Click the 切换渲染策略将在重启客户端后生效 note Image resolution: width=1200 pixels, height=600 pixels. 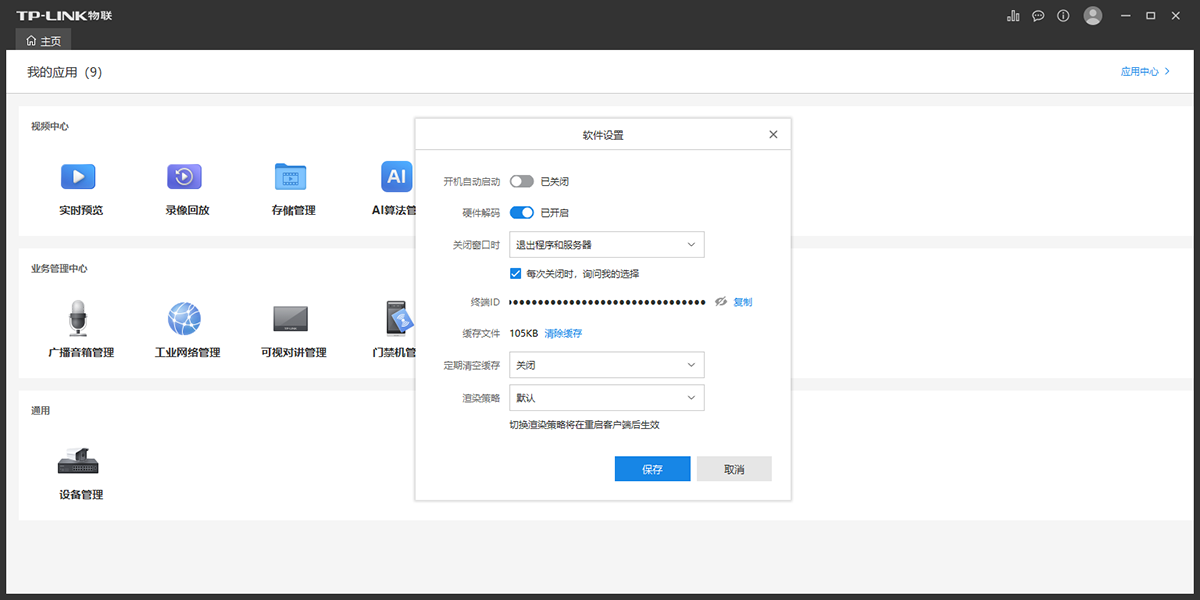[584, 424]
